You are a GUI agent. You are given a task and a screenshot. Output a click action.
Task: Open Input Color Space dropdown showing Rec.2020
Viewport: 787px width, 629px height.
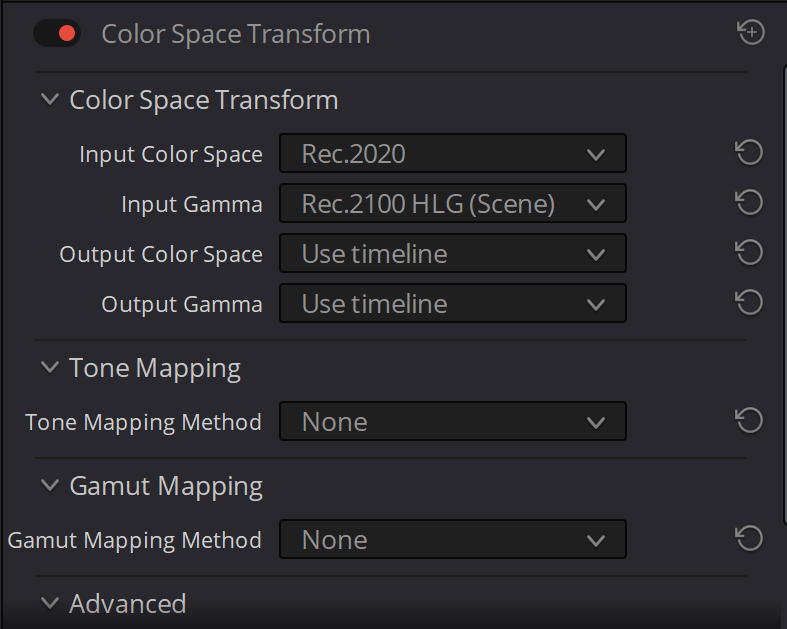453,153
